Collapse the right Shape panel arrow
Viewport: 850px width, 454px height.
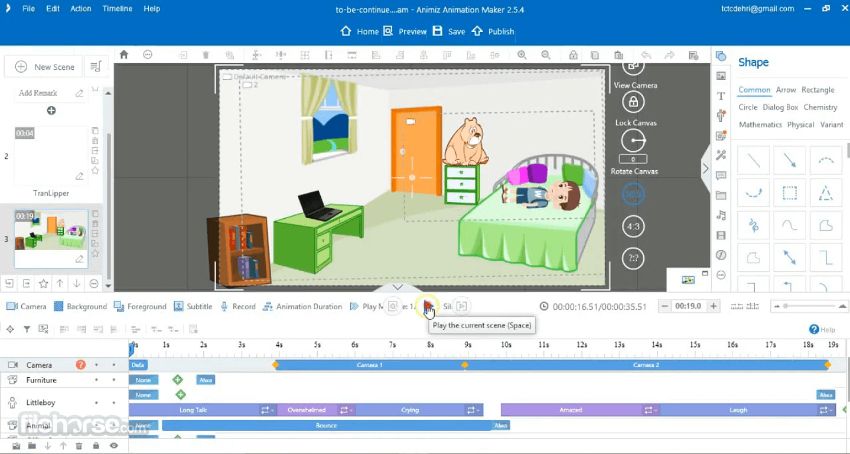tap(704, 154)
